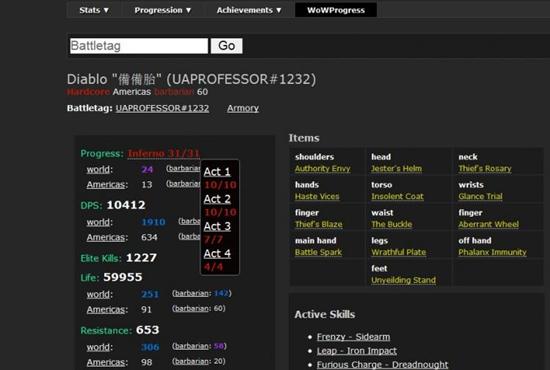Image resolution: width=550 pixels, height=370 pixels.
Task: Open barbarian ranking link beside Life world
Action: coord(191,293)
